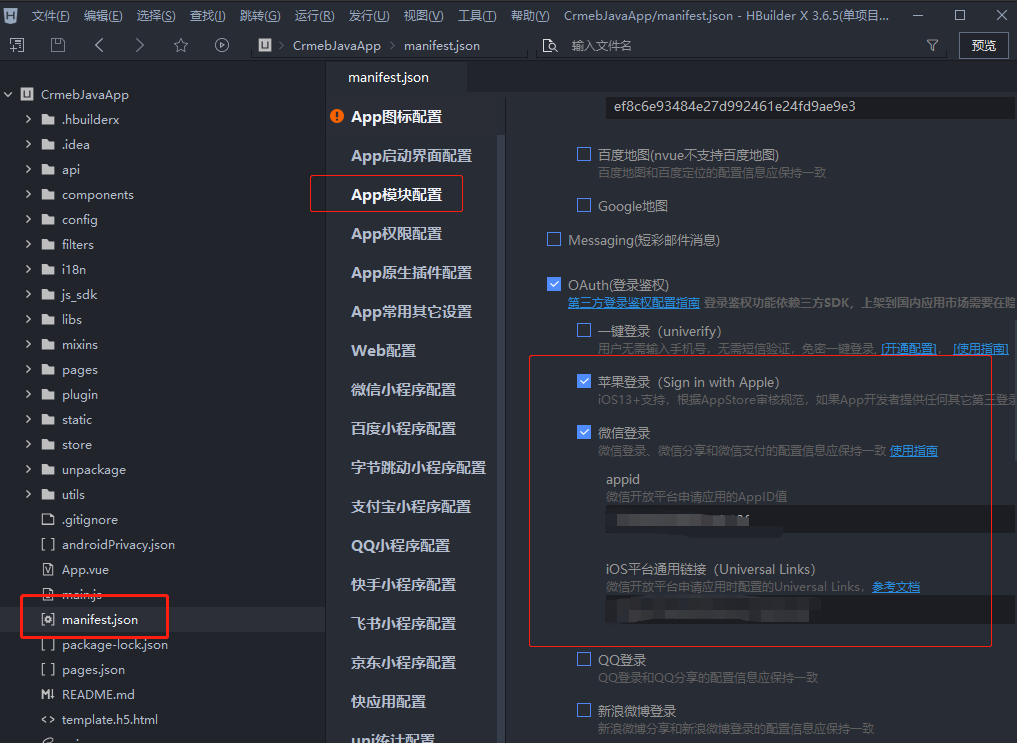Expand the .idea folder

click(x=28, y=145)
